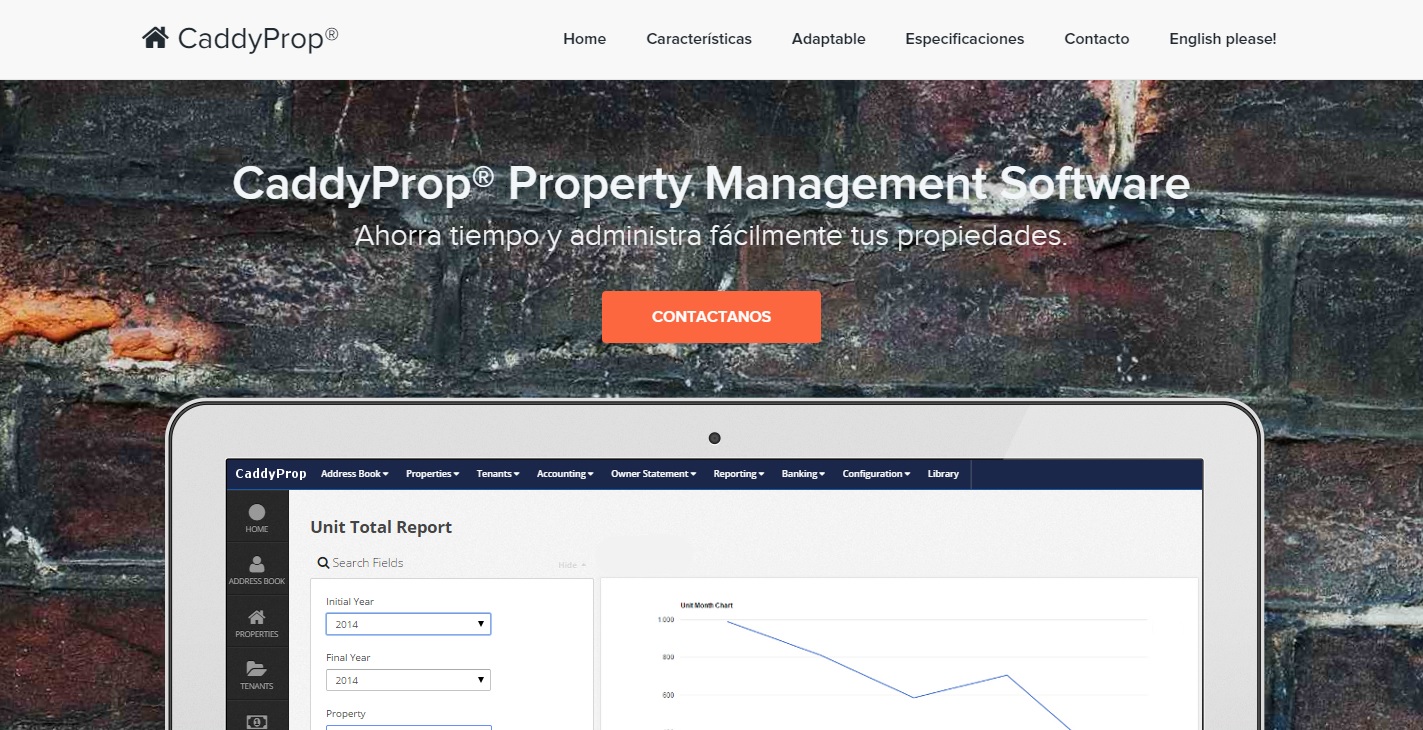Expand the Owner Statement menu
Viewport: 1423px width, 730px height.
653,474
